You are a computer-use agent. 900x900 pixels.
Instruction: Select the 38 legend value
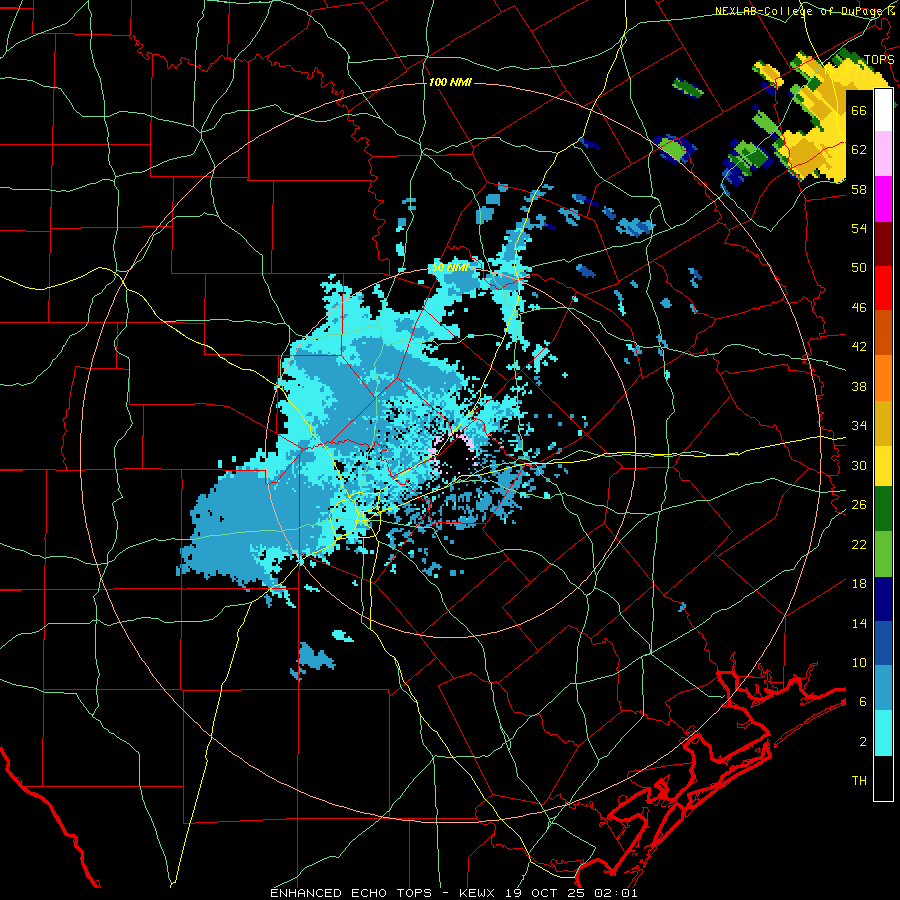pos(859,386)
